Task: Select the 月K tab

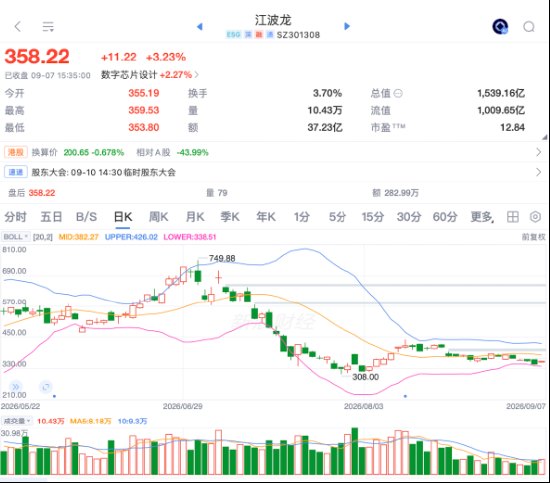Action: click(x=195, y=217)
